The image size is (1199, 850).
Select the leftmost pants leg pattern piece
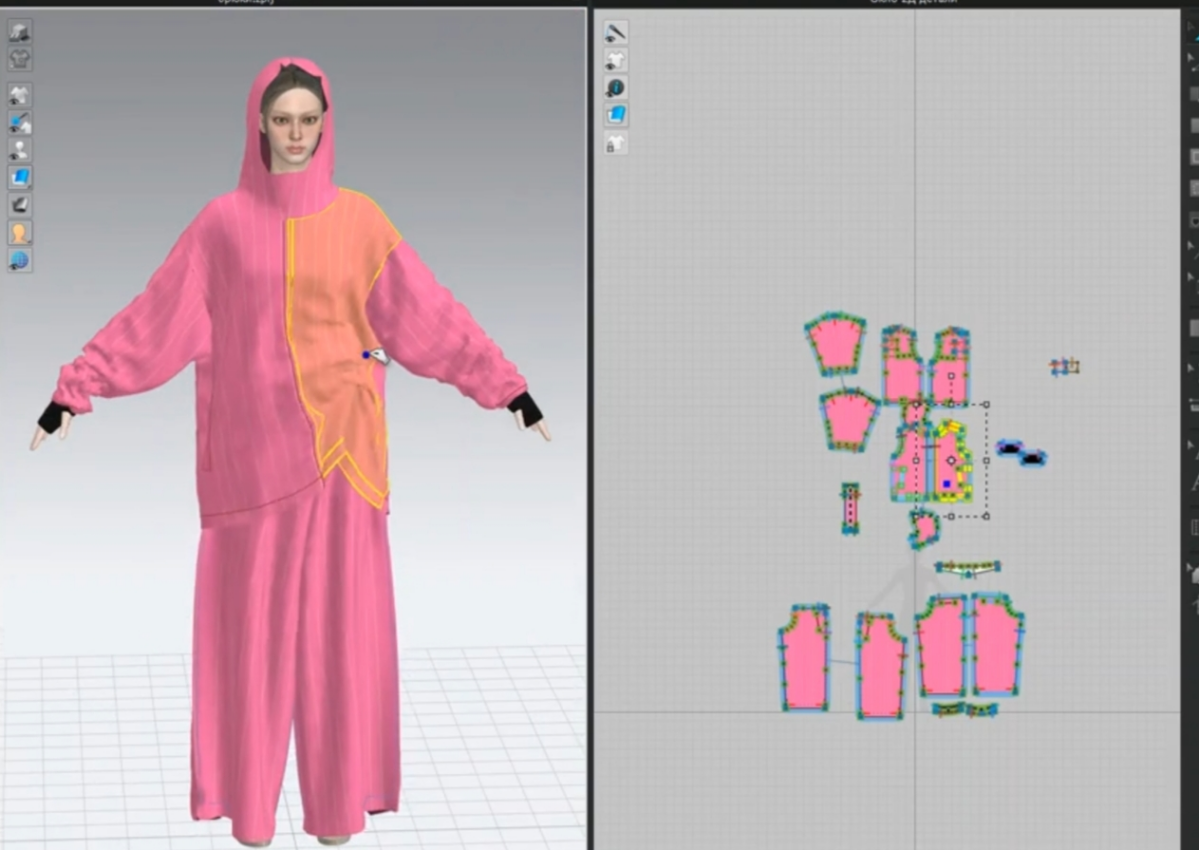(805, 658)
